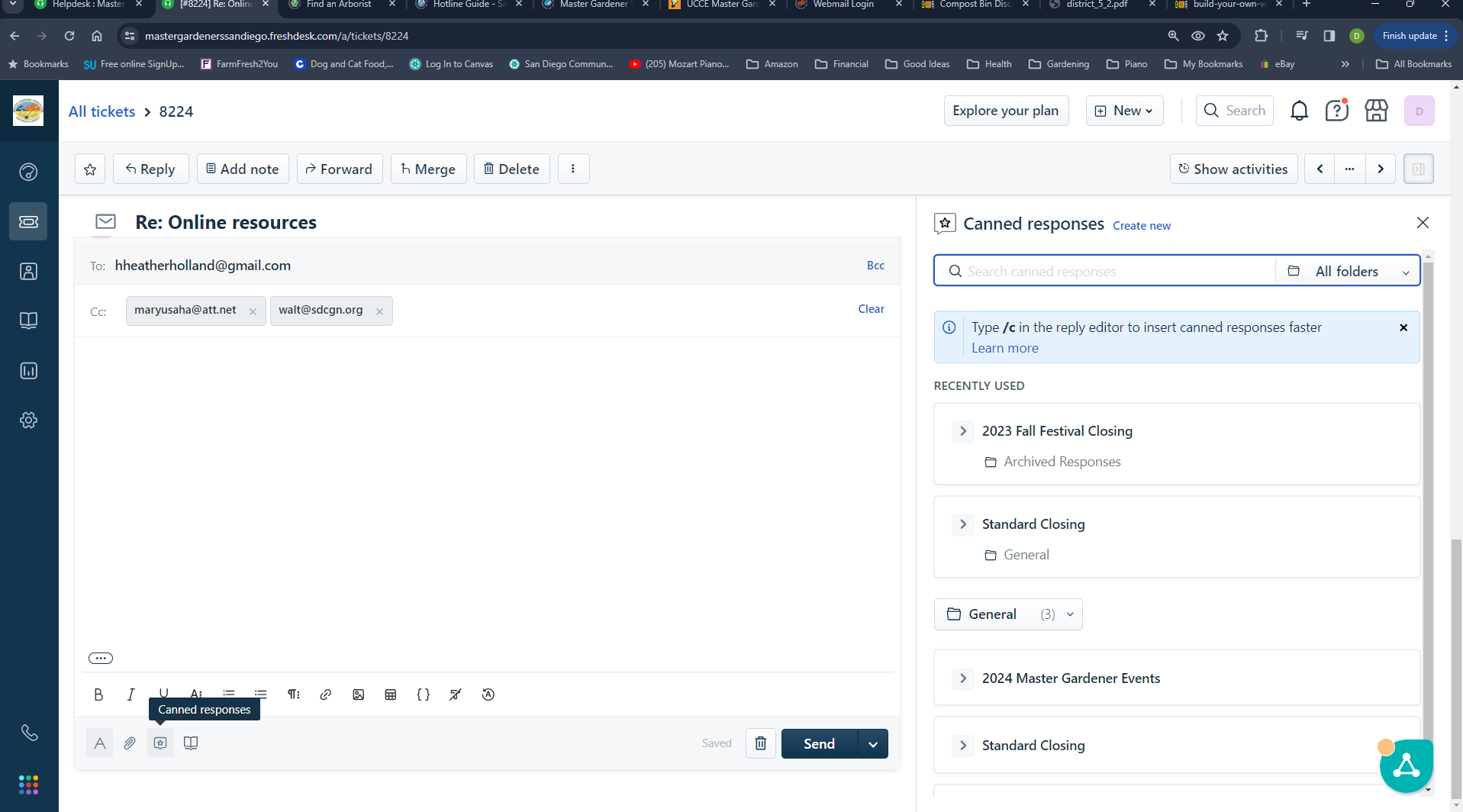This screenshot has width=1463, height=812.
Task: Click the Reply button
Action: pos(150,169)
